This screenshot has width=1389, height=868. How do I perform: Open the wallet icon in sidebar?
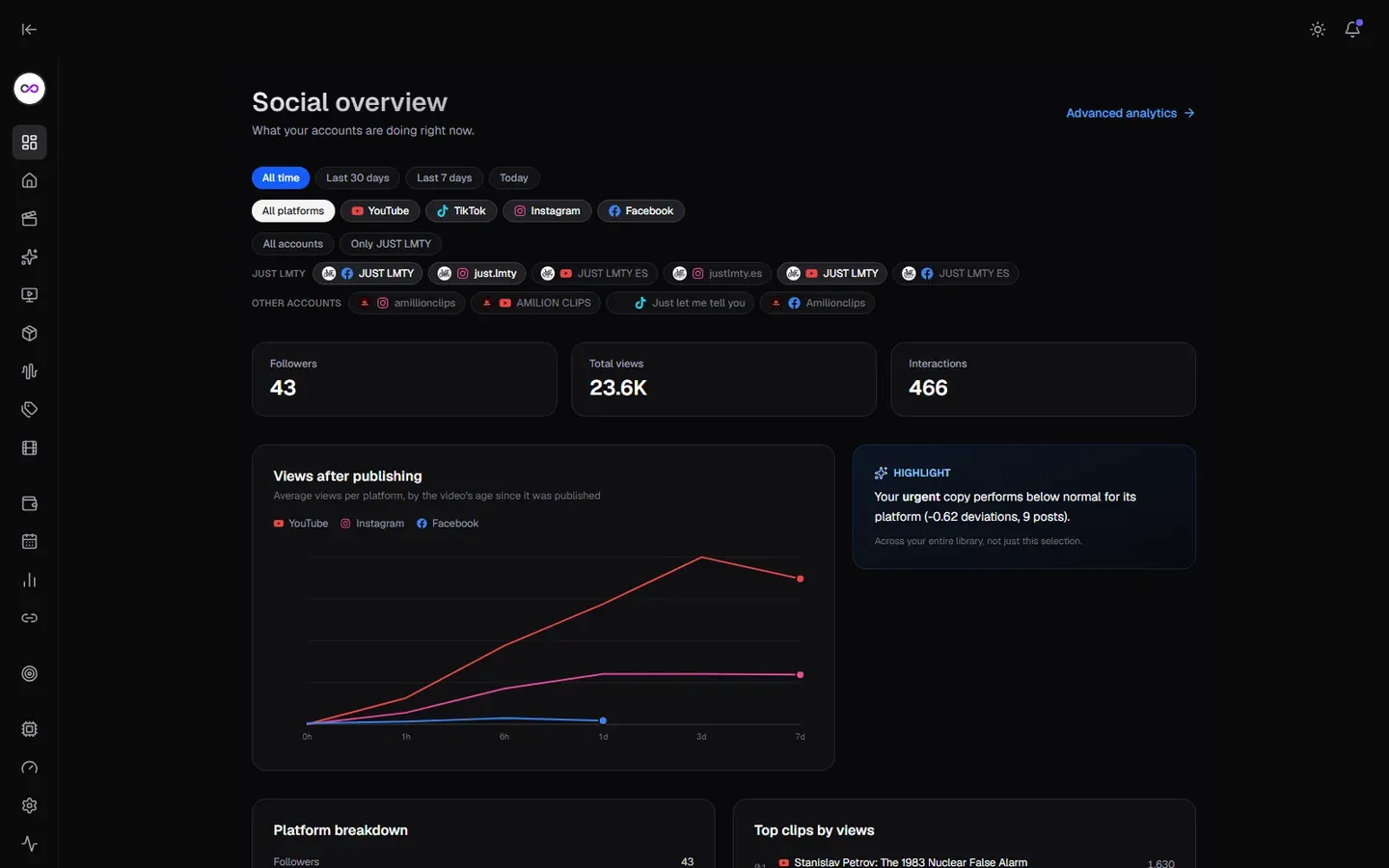(30, 503)
